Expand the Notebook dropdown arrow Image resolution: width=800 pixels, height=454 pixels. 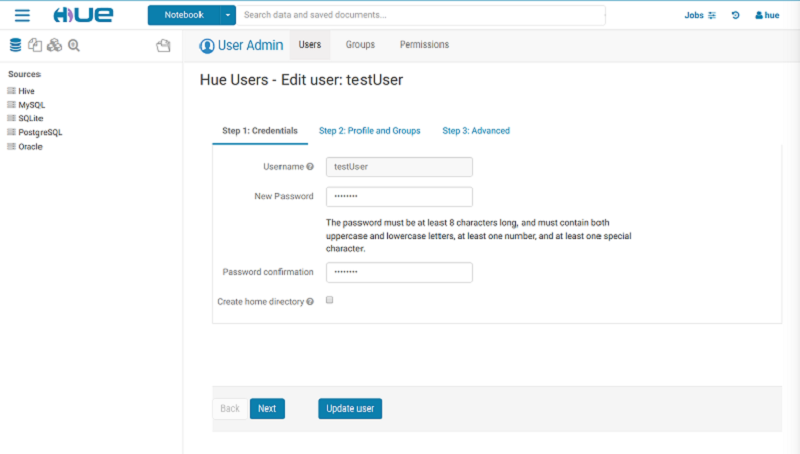click(x=228, y=15)
